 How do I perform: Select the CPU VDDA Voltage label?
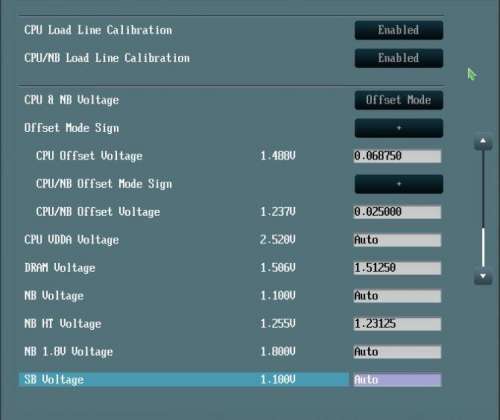coord(71,240)
